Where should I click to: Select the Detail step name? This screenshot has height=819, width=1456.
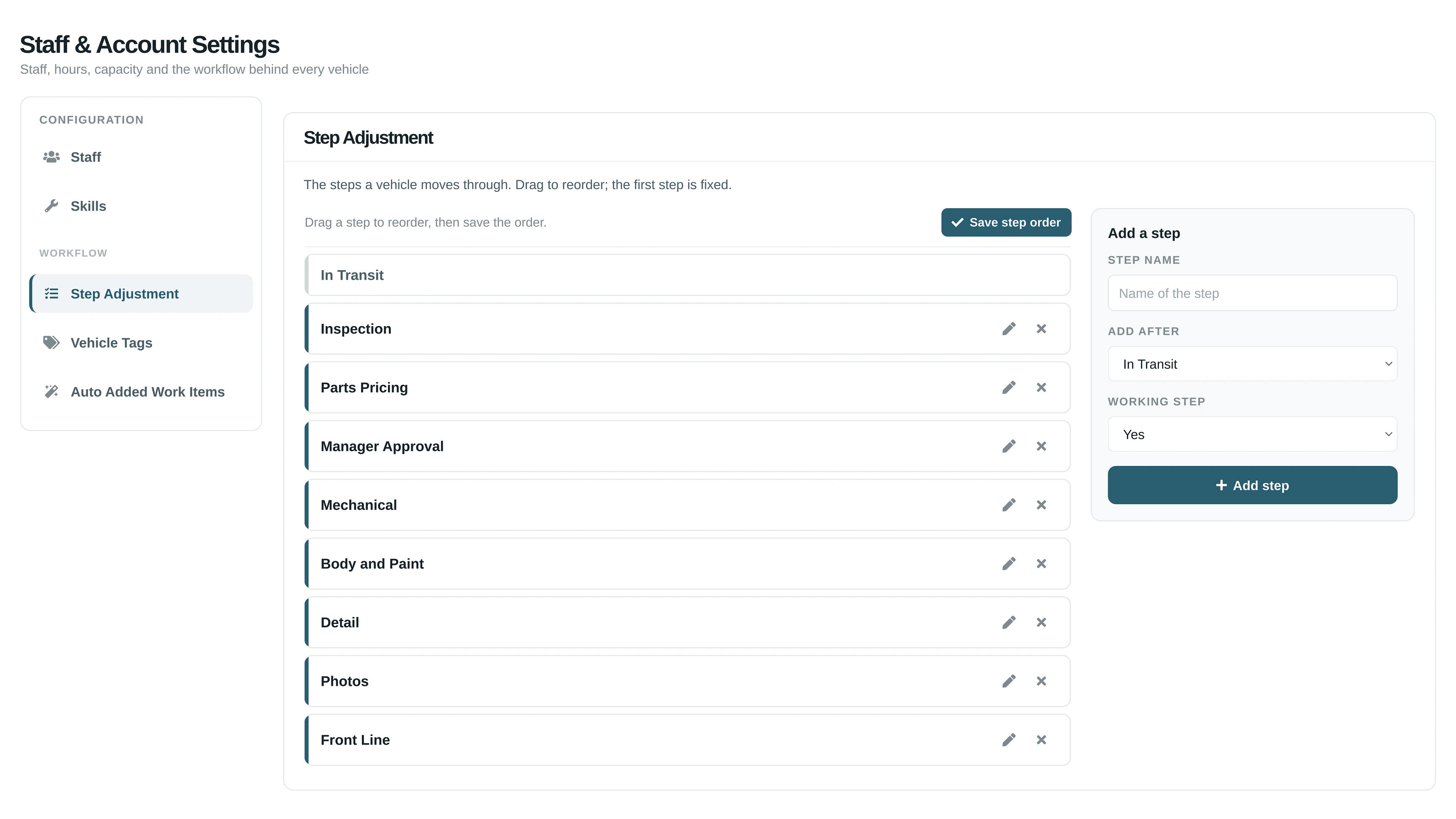click(340, 622)
